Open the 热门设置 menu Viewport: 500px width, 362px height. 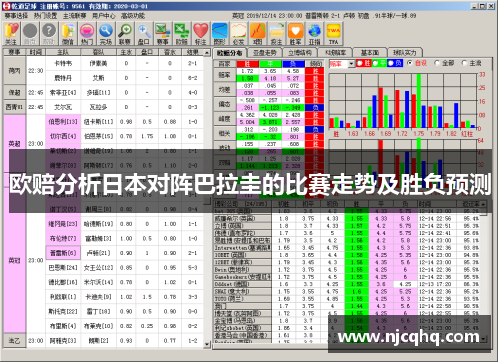click(45, 16)
